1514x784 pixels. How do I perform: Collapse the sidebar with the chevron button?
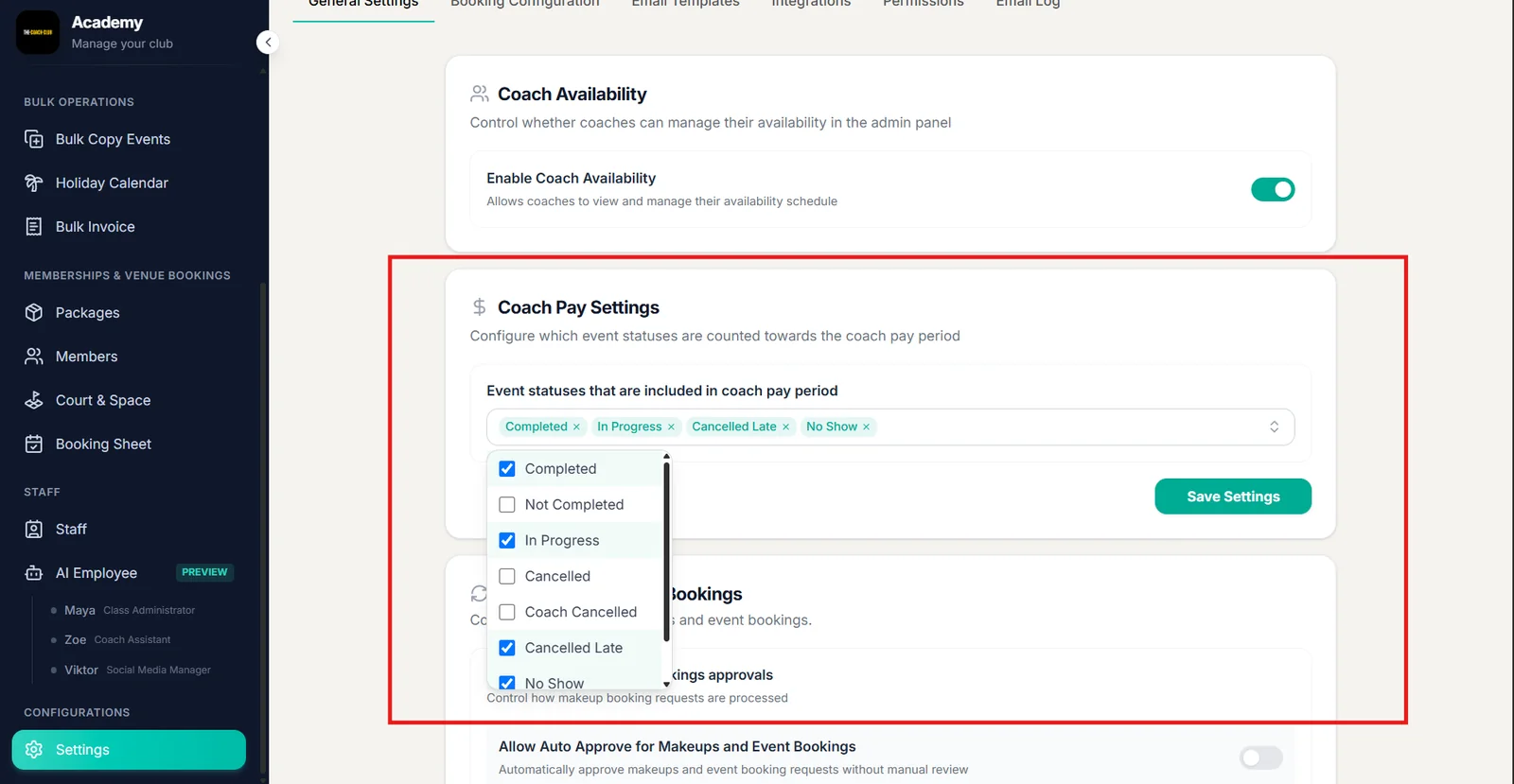click(x=268, y=42)
